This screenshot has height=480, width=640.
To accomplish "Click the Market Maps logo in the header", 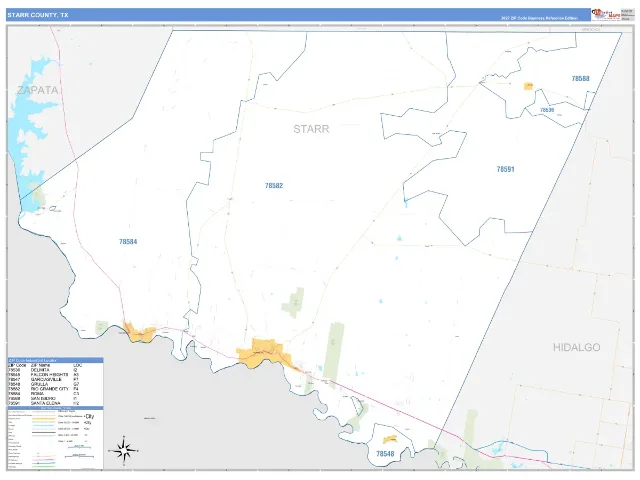I will tap(606, 15).
